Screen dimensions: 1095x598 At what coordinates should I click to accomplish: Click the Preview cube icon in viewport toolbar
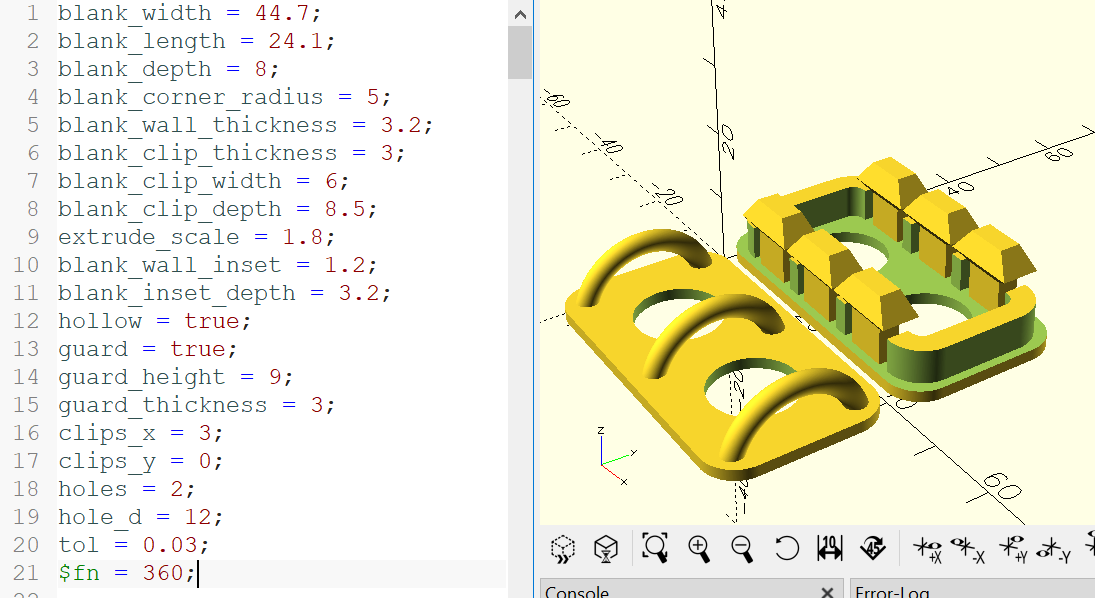pos(563,548)
